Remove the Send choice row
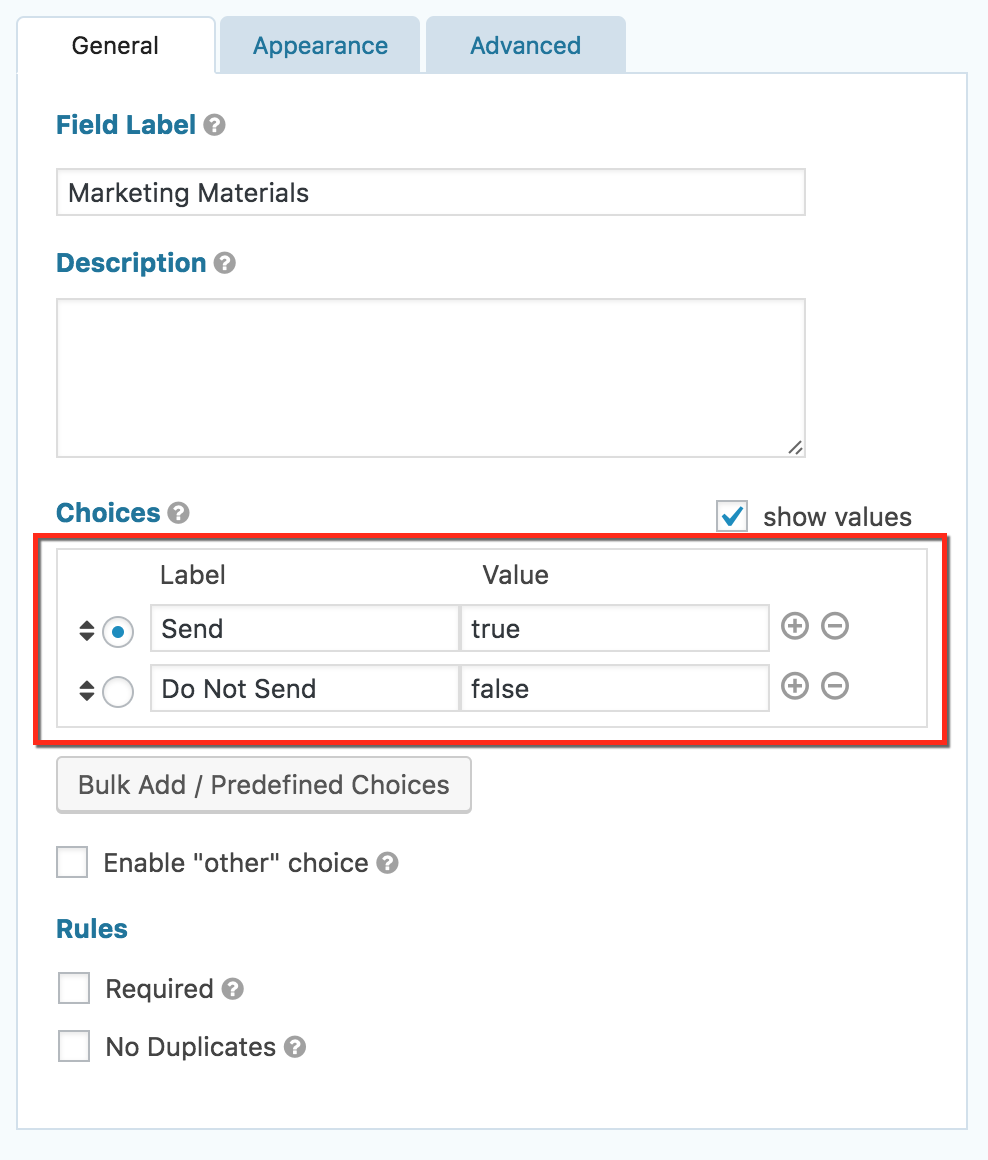The image size is (988, 1160). click(835, 627)
